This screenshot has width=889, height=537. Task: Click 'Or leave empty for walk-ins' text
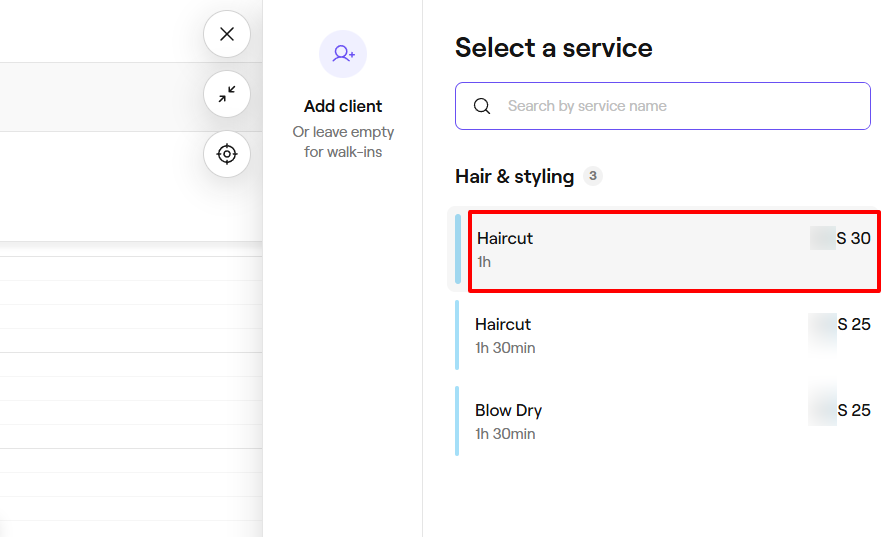(x=343, y=142)
